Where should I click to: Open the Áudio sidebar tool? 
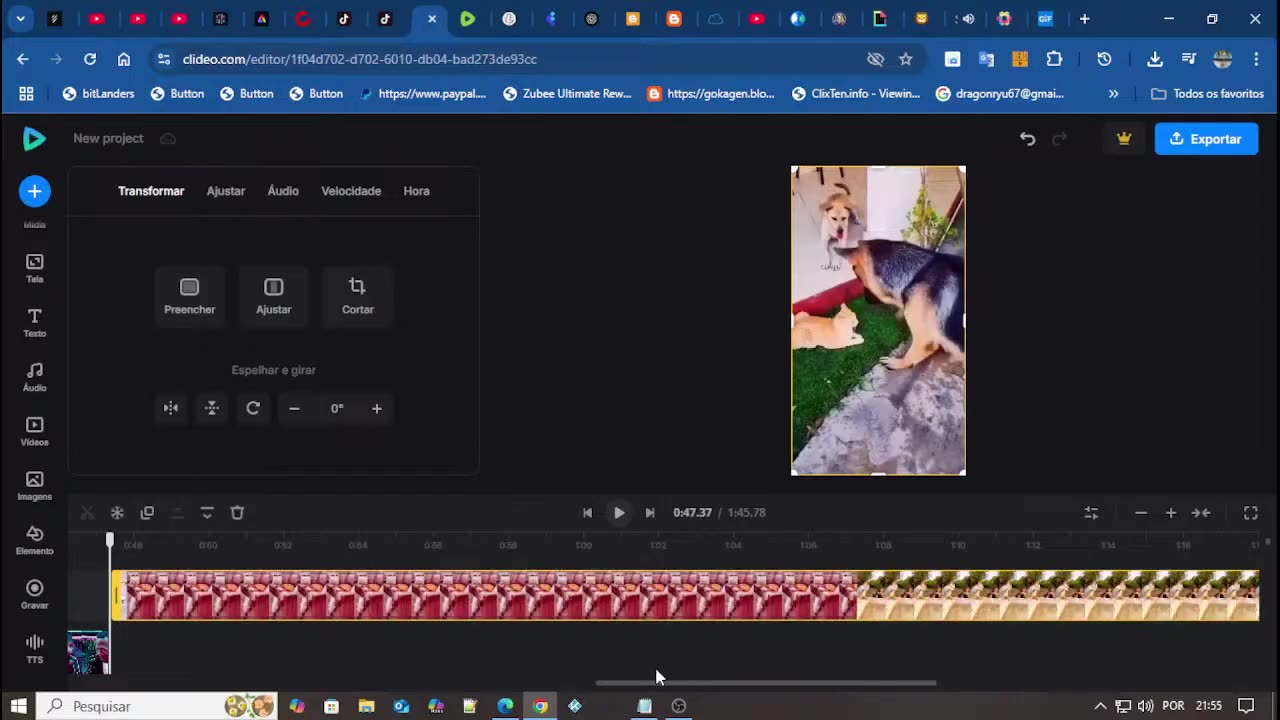34,377
